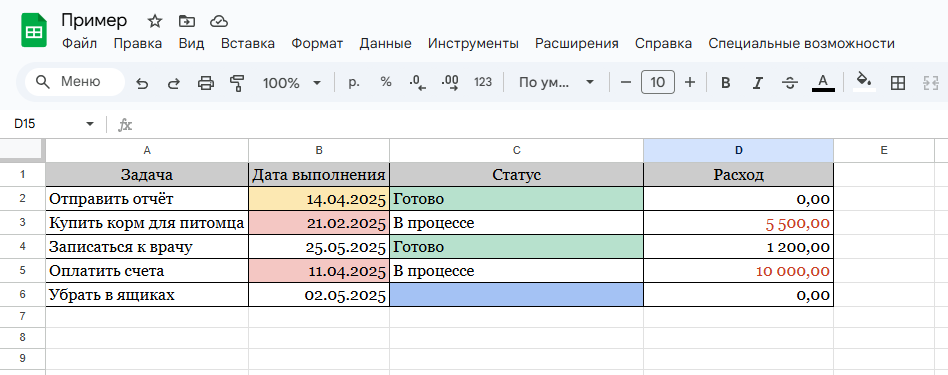948x375 pixels.
Task: Toggle italic formatting
Action: (x=758, y=83)
